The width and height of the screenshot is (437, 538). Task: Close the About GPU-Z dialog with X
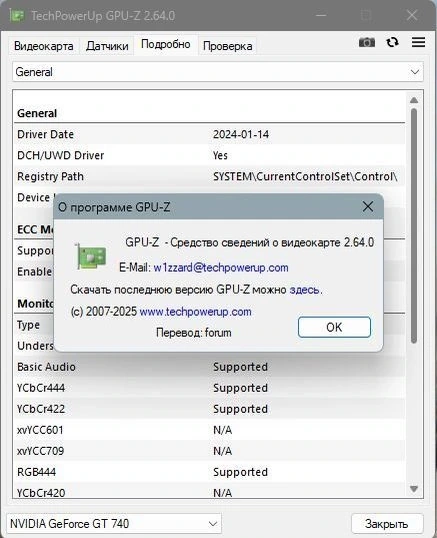(x=368, y=207)
